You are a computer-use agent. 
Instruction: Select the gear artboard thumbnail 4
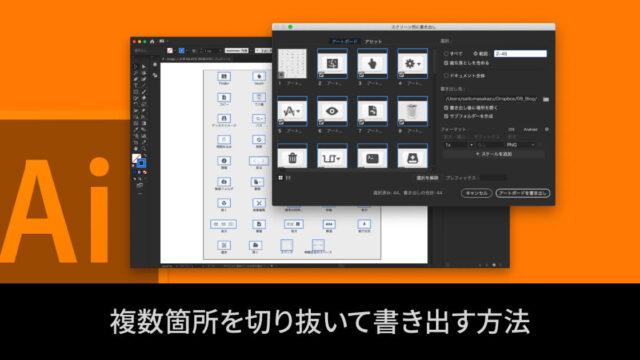coord(412,63)
